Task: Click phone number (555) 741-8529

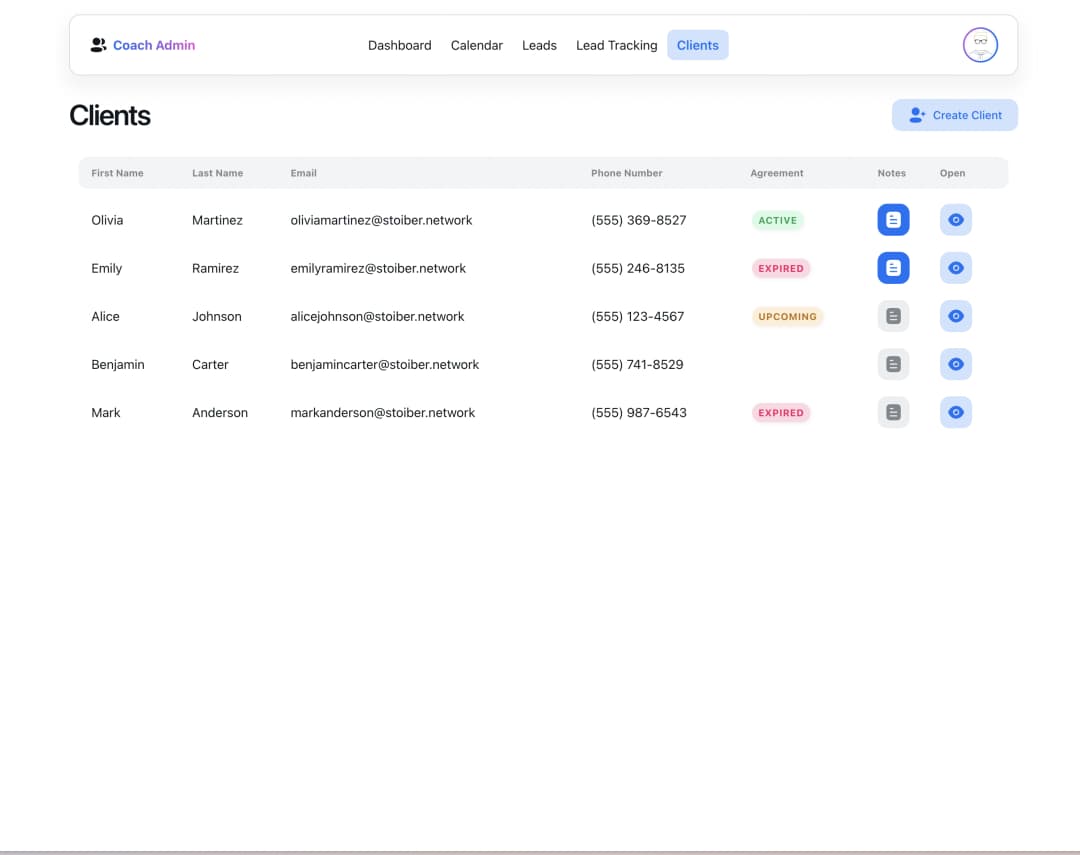Action: point(637,364)
